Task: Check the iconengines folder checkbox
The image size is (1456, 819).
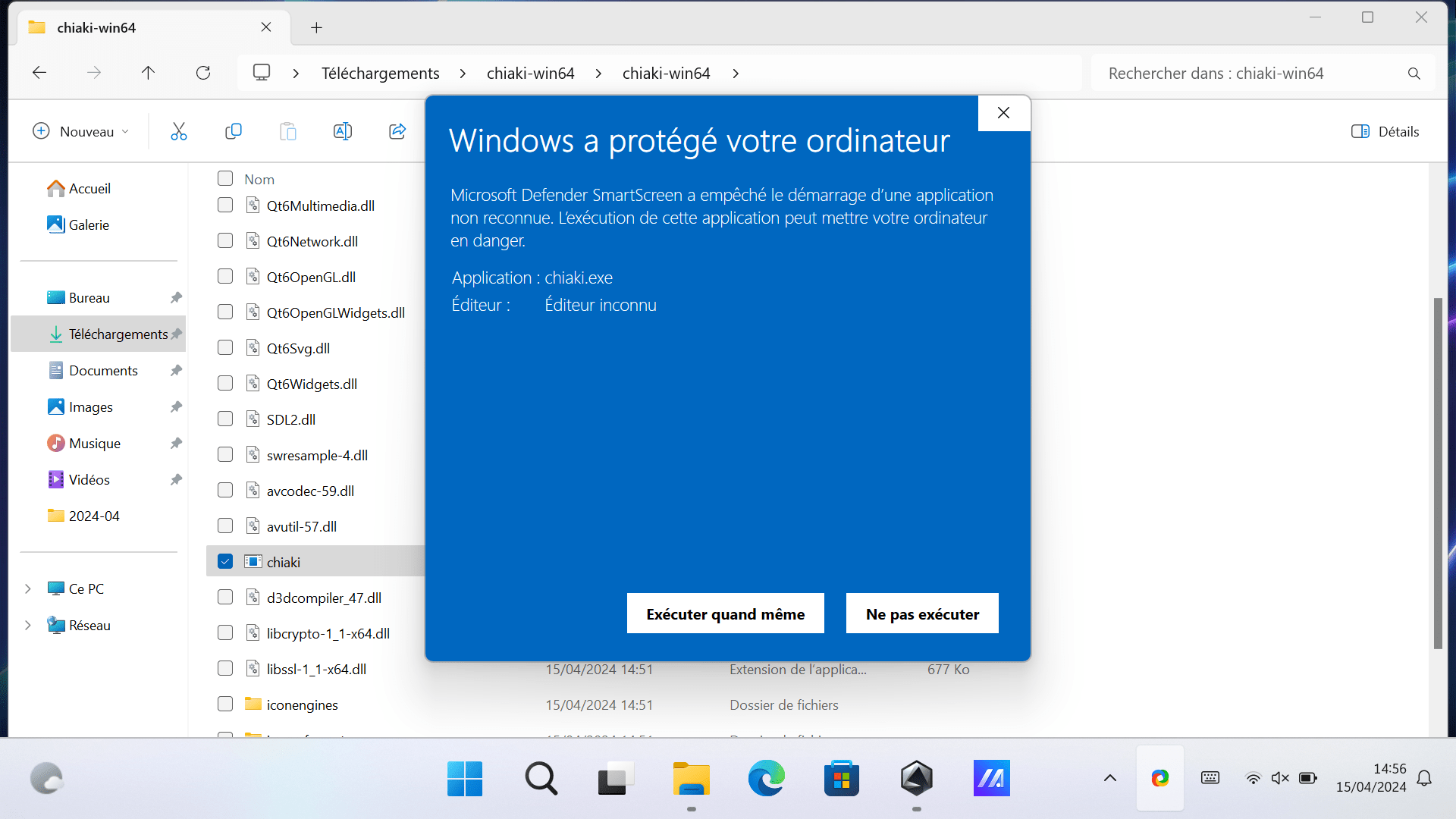Action: pos(225,704)
